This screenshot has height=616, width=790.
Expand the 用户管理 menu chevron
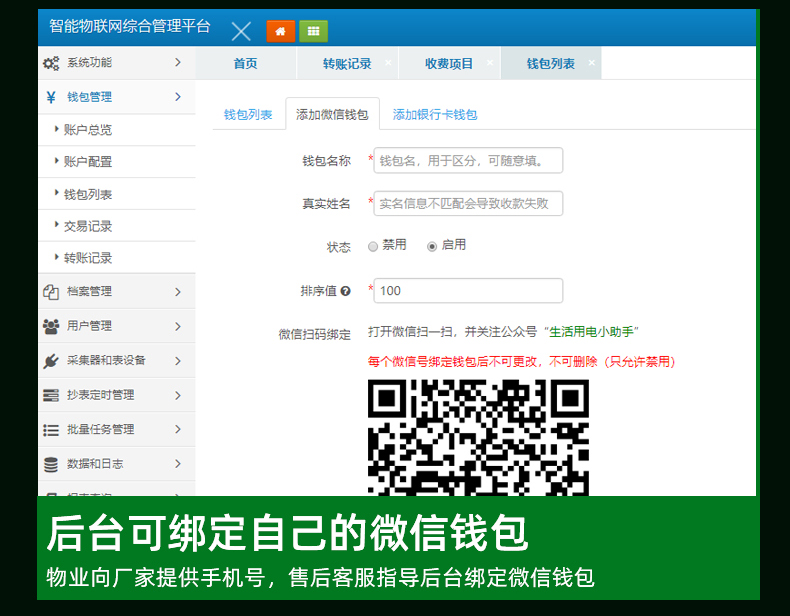[178, 326]
